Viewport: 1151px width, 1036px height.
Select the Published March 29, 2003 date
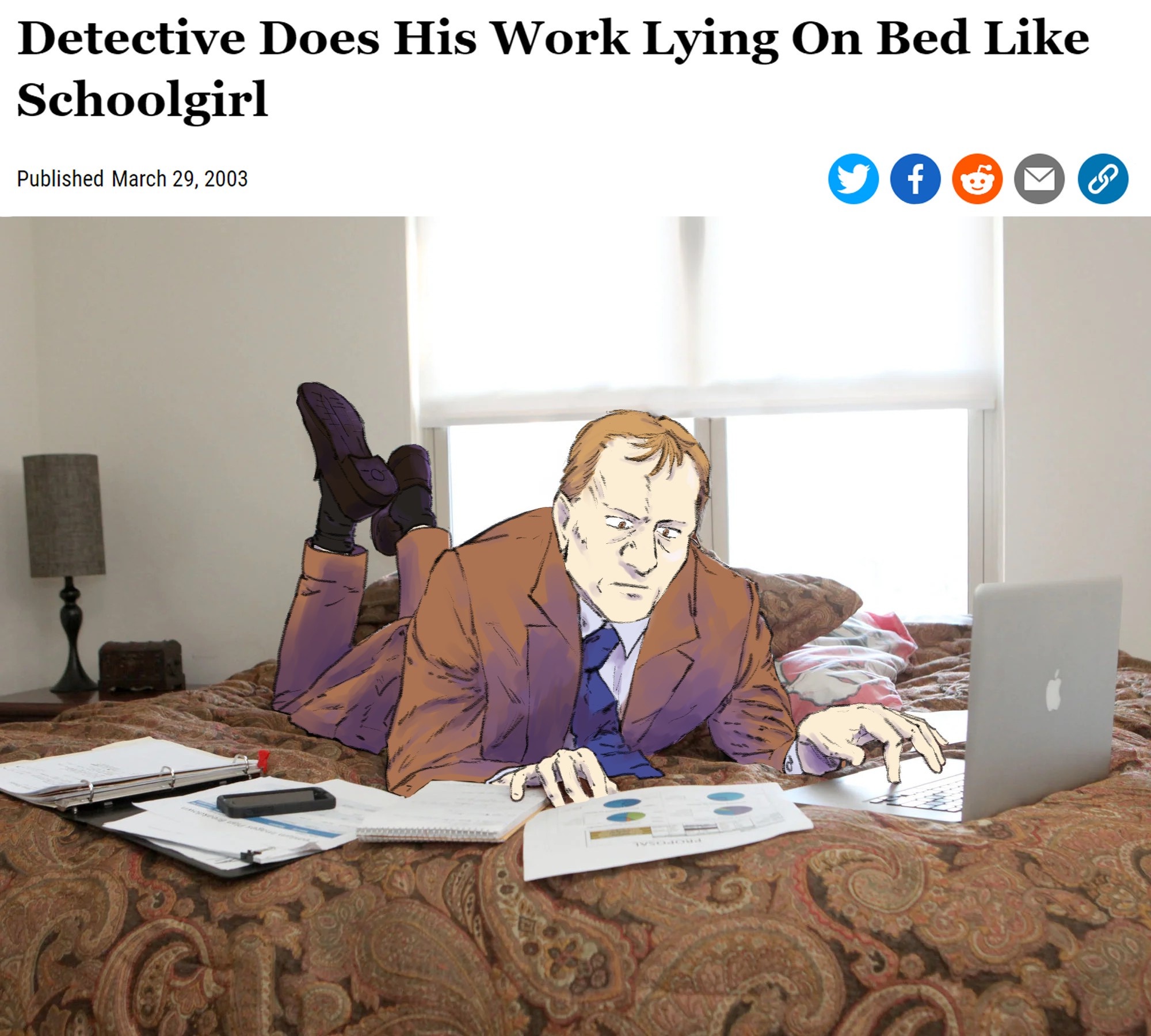click(132, 178)
